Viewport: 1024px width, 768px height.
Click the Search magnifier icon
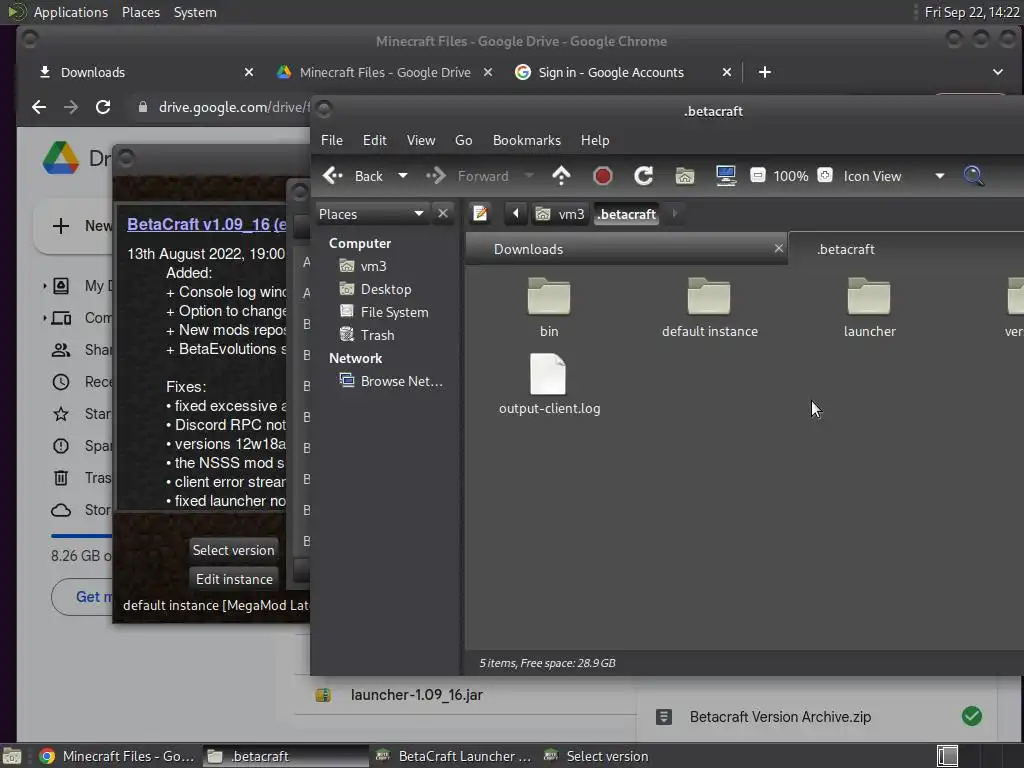point(973,176)
